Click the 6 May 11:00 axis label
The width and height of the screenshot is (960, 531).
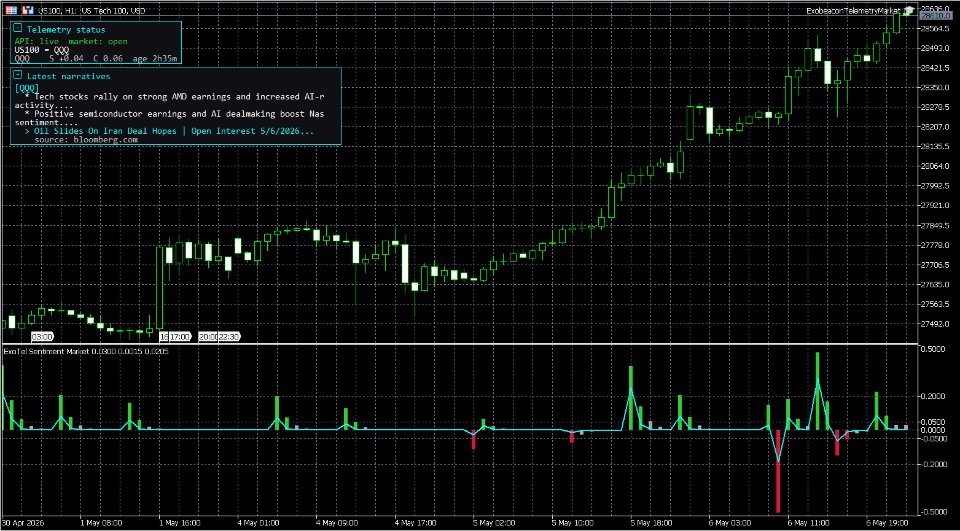pyautogui.click(x=808, y=524)
